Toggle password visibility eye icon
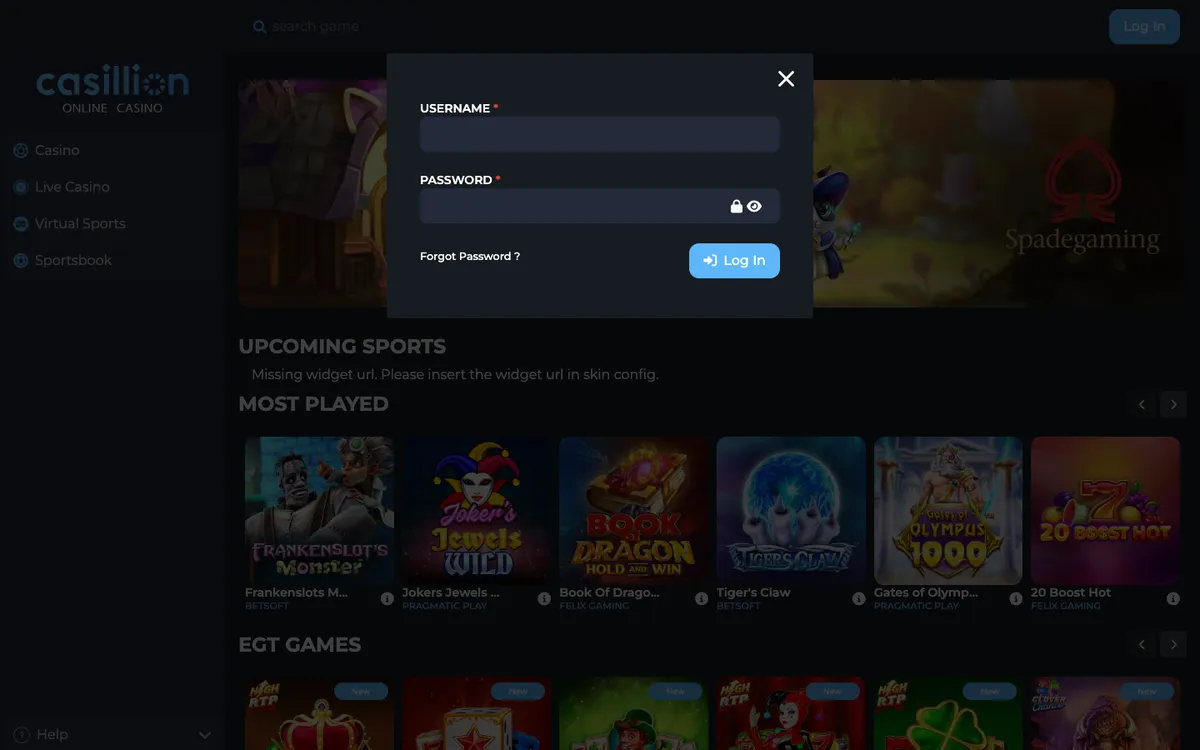Viewport: 1200px width, 750px height. point(754,206)
